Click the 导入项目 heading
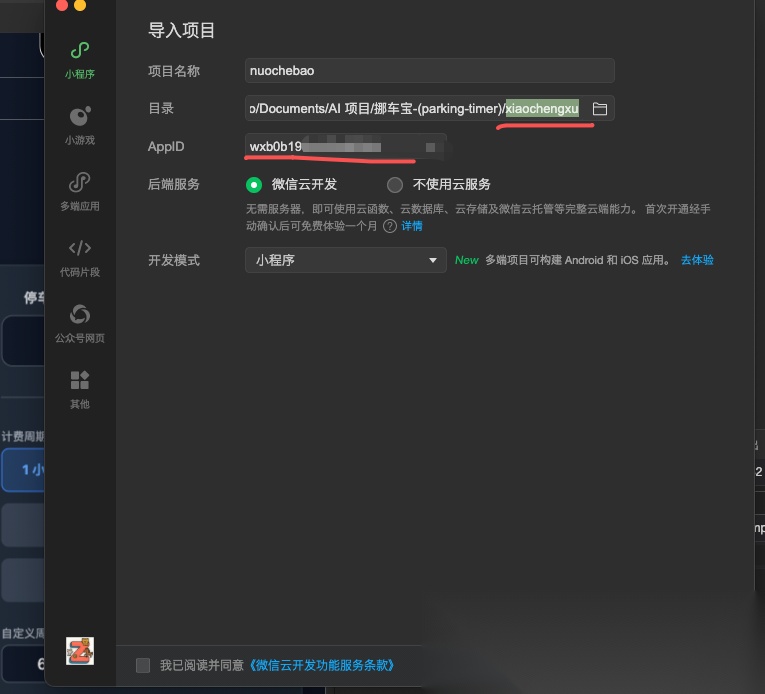Image resolution: width=765 pixels, height=694 pixels. (181, 30)
